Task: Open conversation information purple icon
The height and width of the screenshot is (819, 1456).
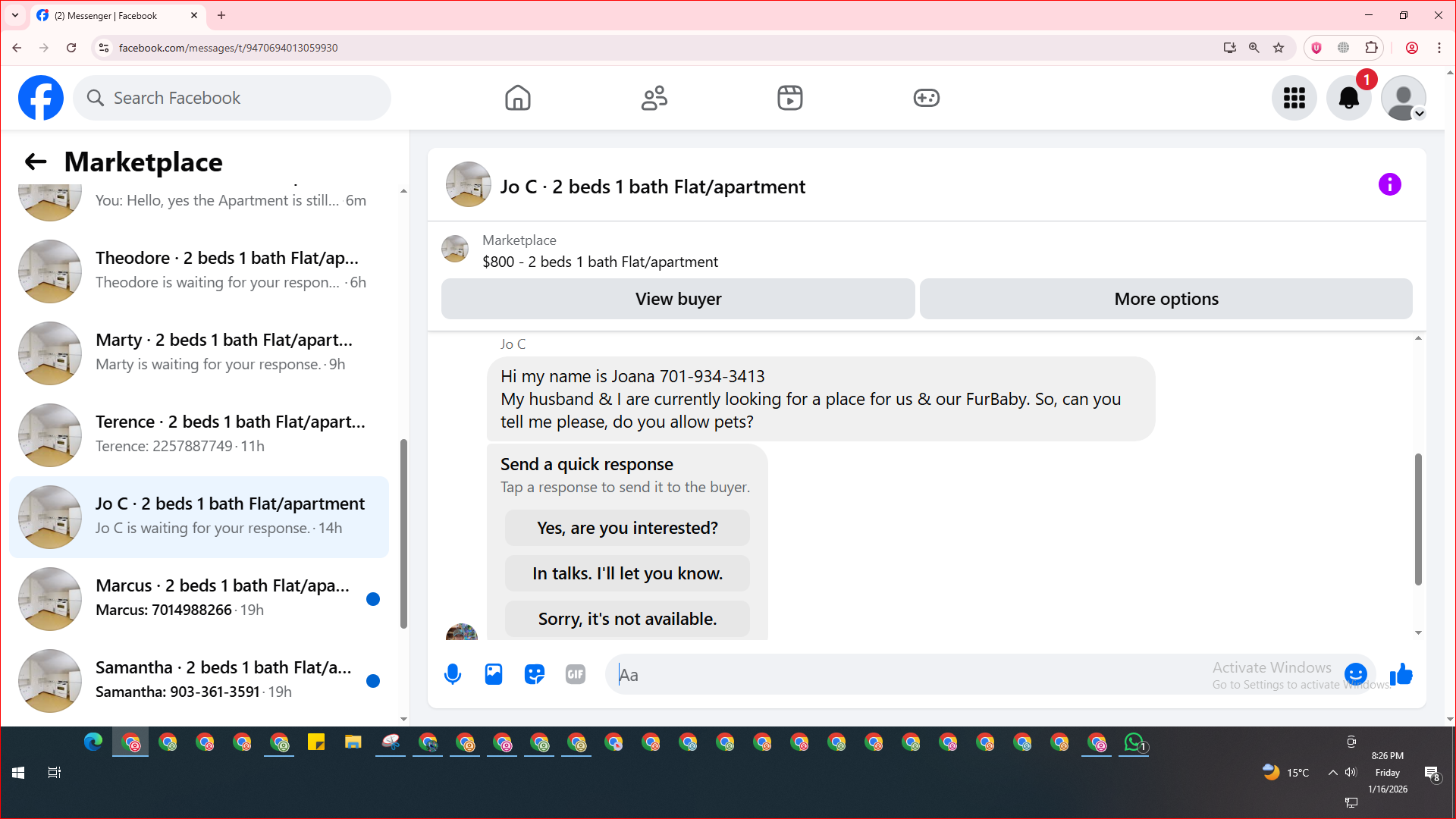Action: click(x=1389, y=184)
